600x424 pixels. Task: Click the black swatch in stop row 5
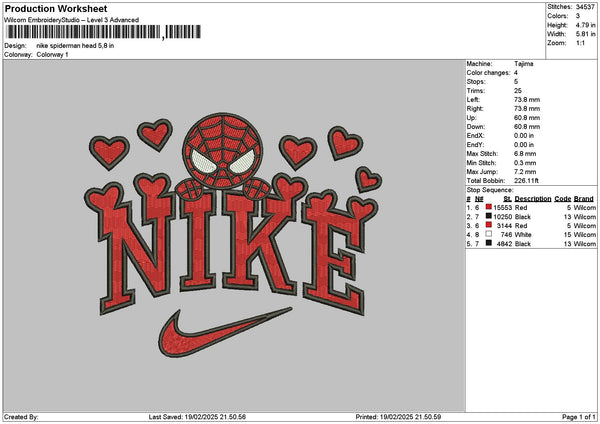click(489, 243)
